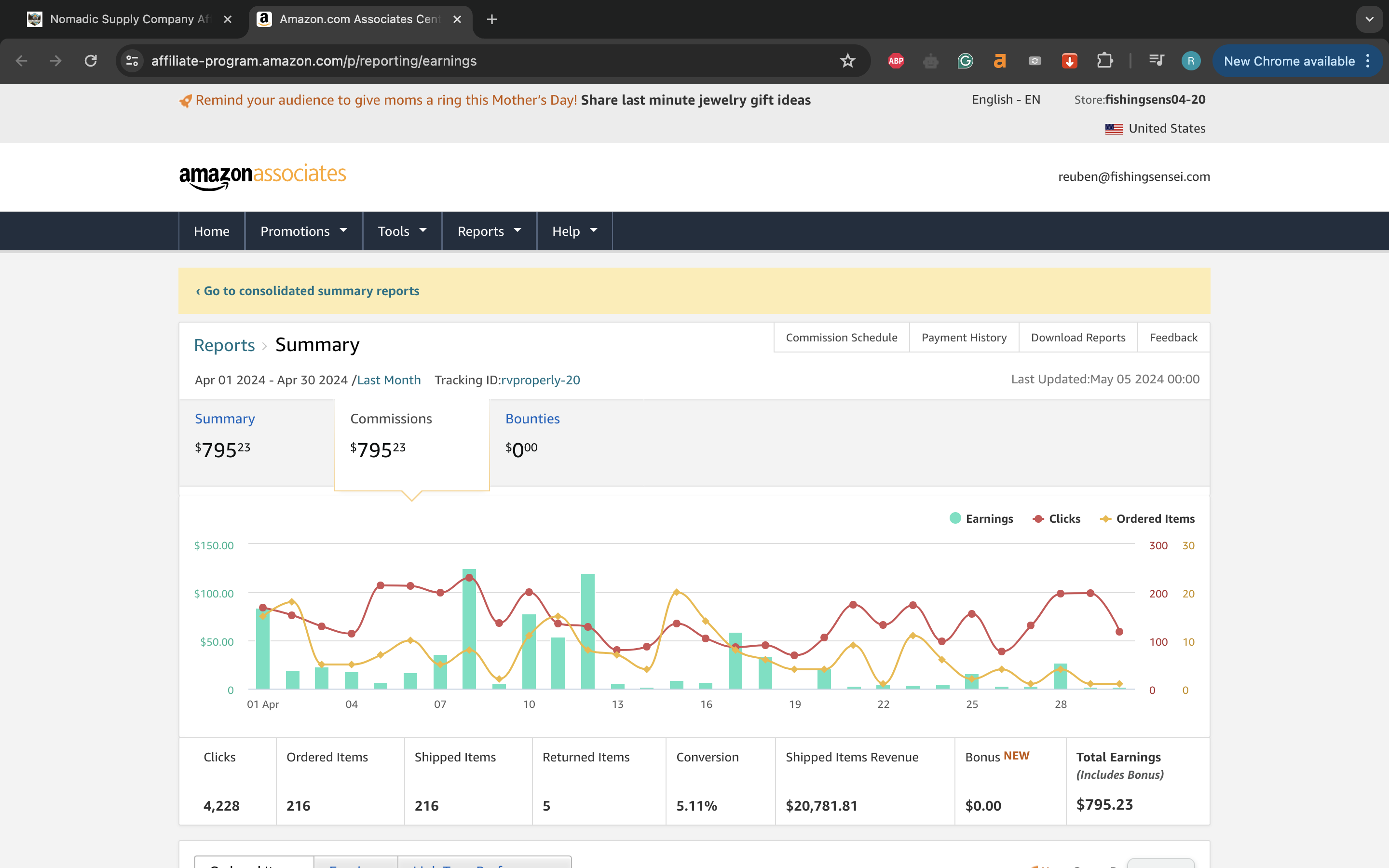Open the Amazon Assistant orange 'a' extension
The image size is (1389, 868).
tap(1000, 61)
